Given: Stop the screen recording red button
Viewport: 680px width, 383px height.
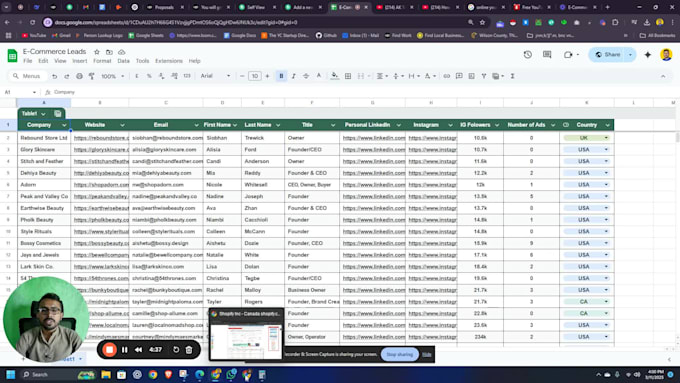Looking at the screenshot, I should tap(109, 350).
